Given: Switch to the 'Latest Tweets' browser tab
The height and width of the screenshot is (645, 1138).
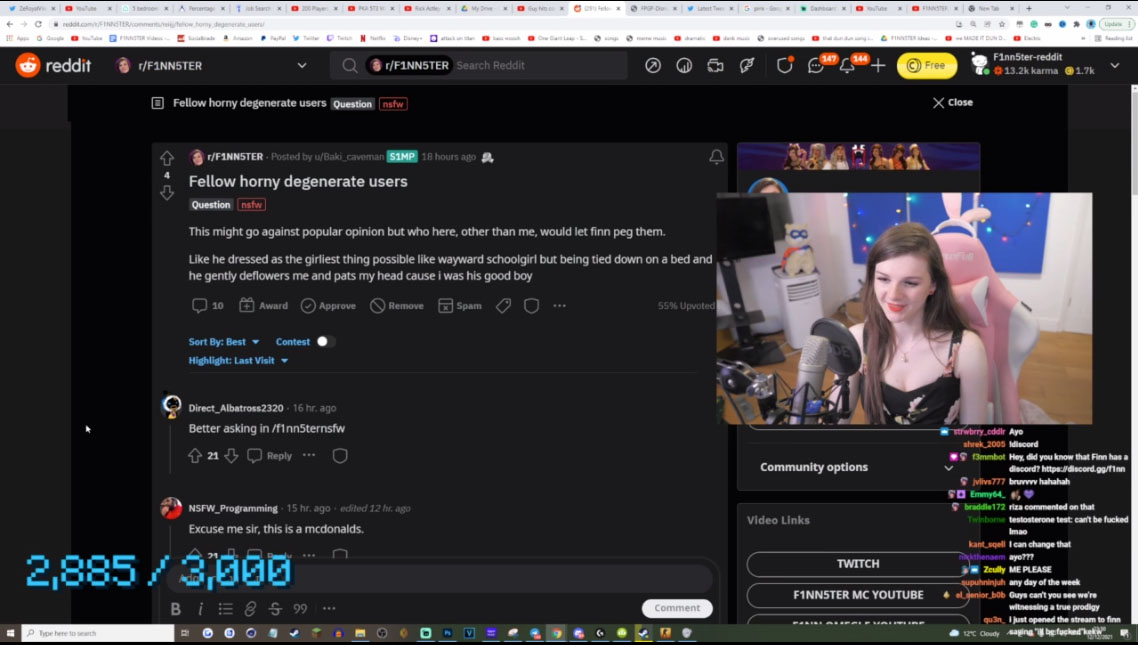Looking at the screenshot, I should click(x=710, y=8).
